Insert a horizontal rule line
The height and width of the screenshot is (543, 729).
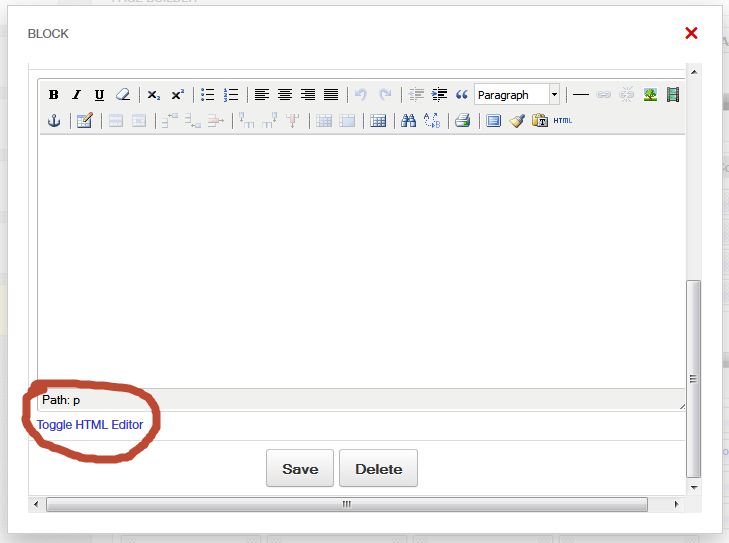(x=581, y=95)
